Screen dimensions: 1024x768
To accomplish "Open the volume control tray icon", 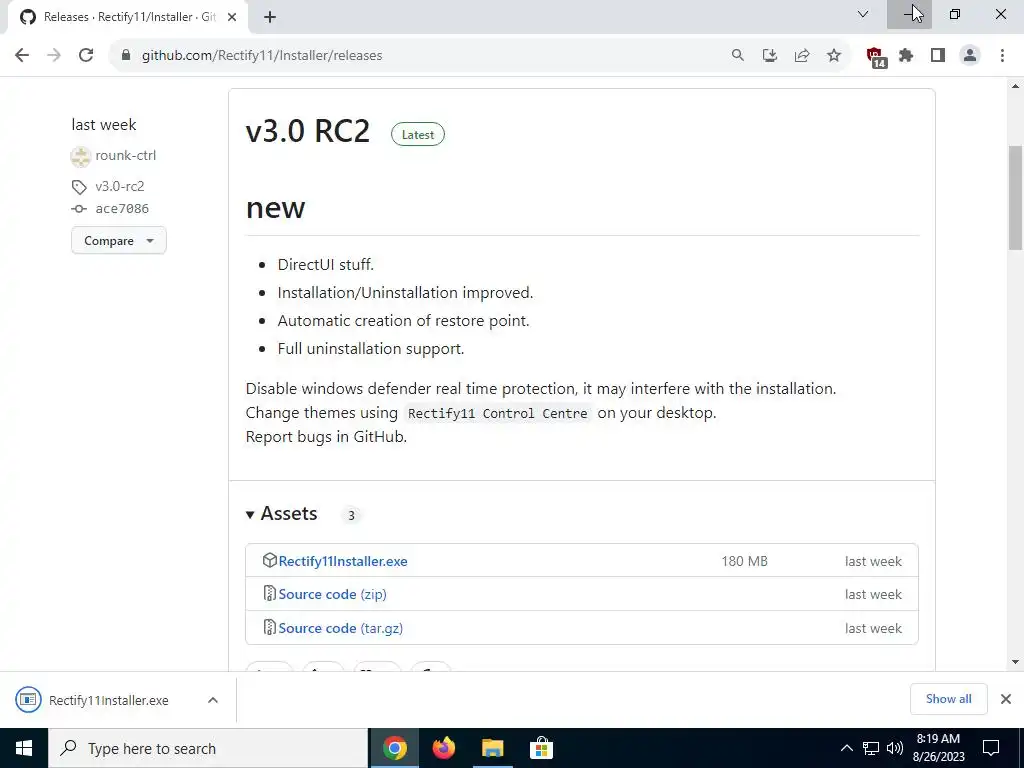I will pos(895,748).
